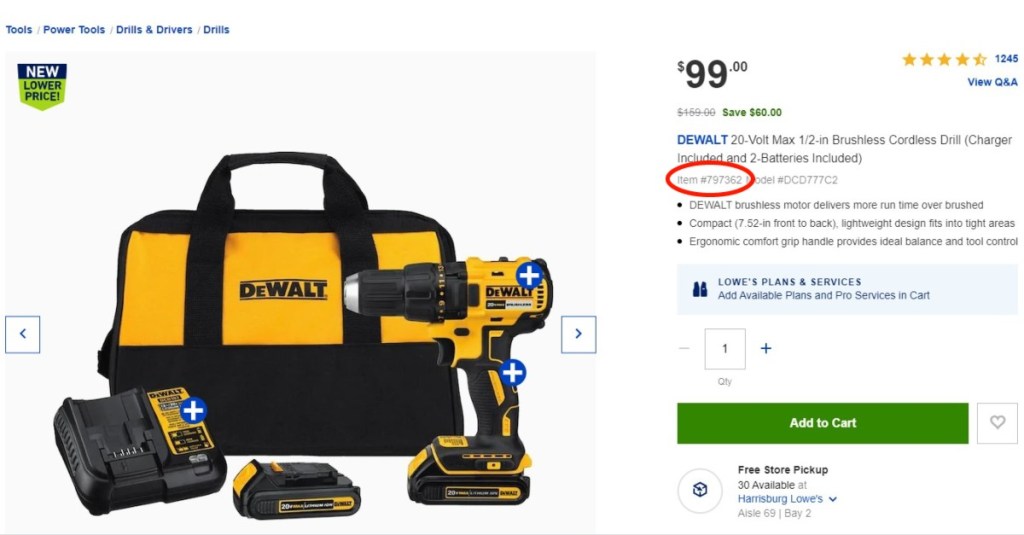Go to the Drills breadcrumb
Screen dimensions: 1024x535
[216, 29]
